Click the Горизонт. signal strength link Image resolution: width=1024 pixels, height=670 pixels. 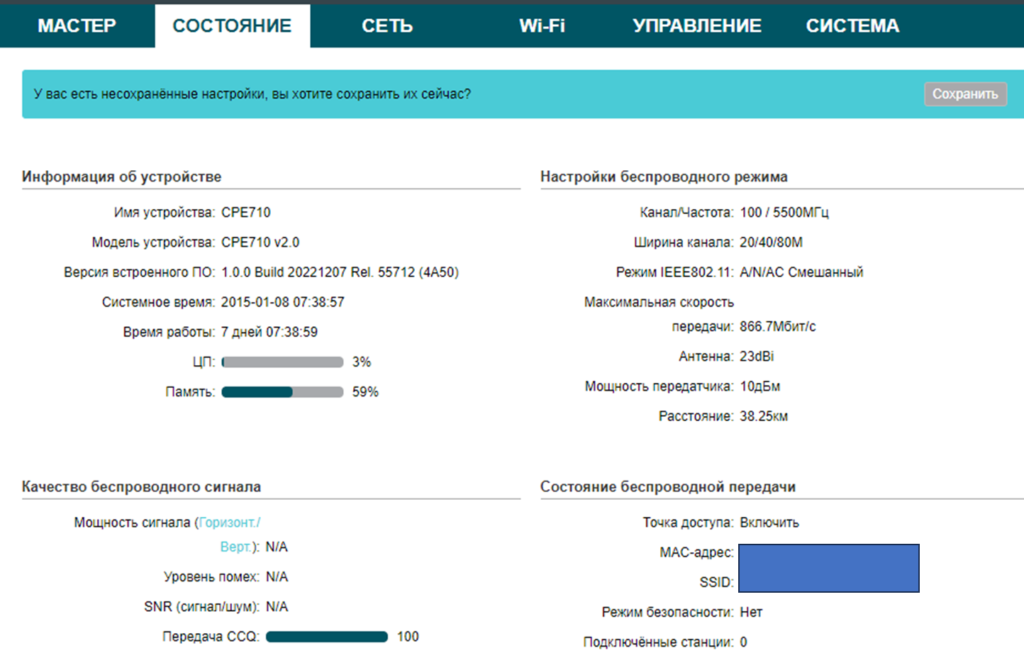tap(230, 522)
